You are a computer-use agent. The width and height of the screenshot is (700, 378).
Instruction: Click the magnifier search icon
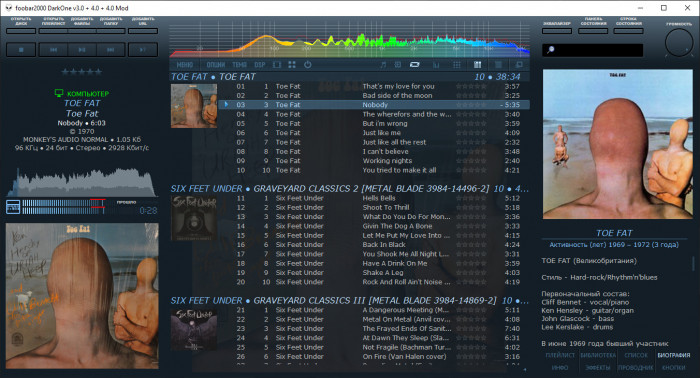[550, 50]
